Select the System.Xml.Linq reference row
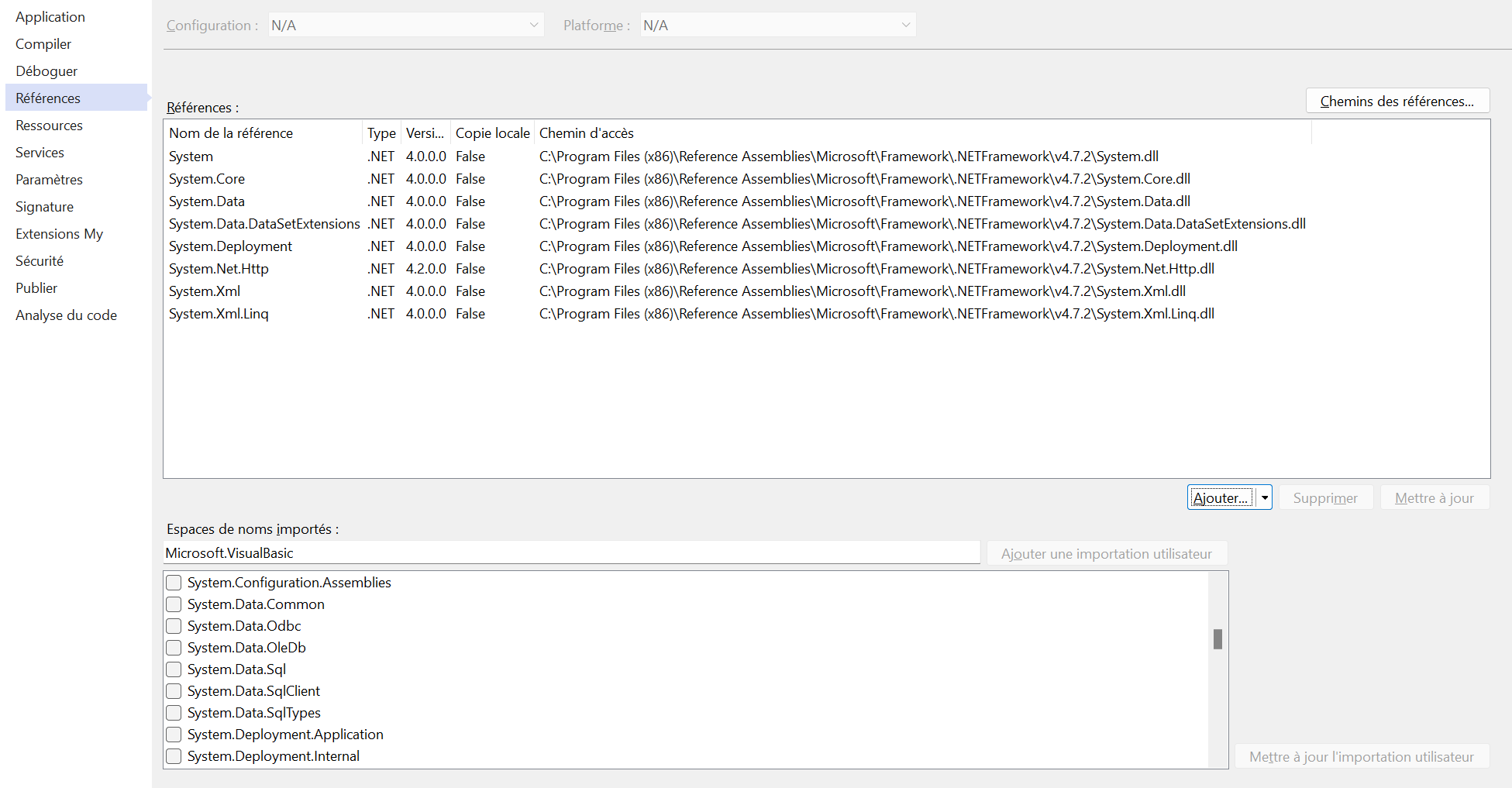Viewport: 1512px width, 788px height. point(738,314)
